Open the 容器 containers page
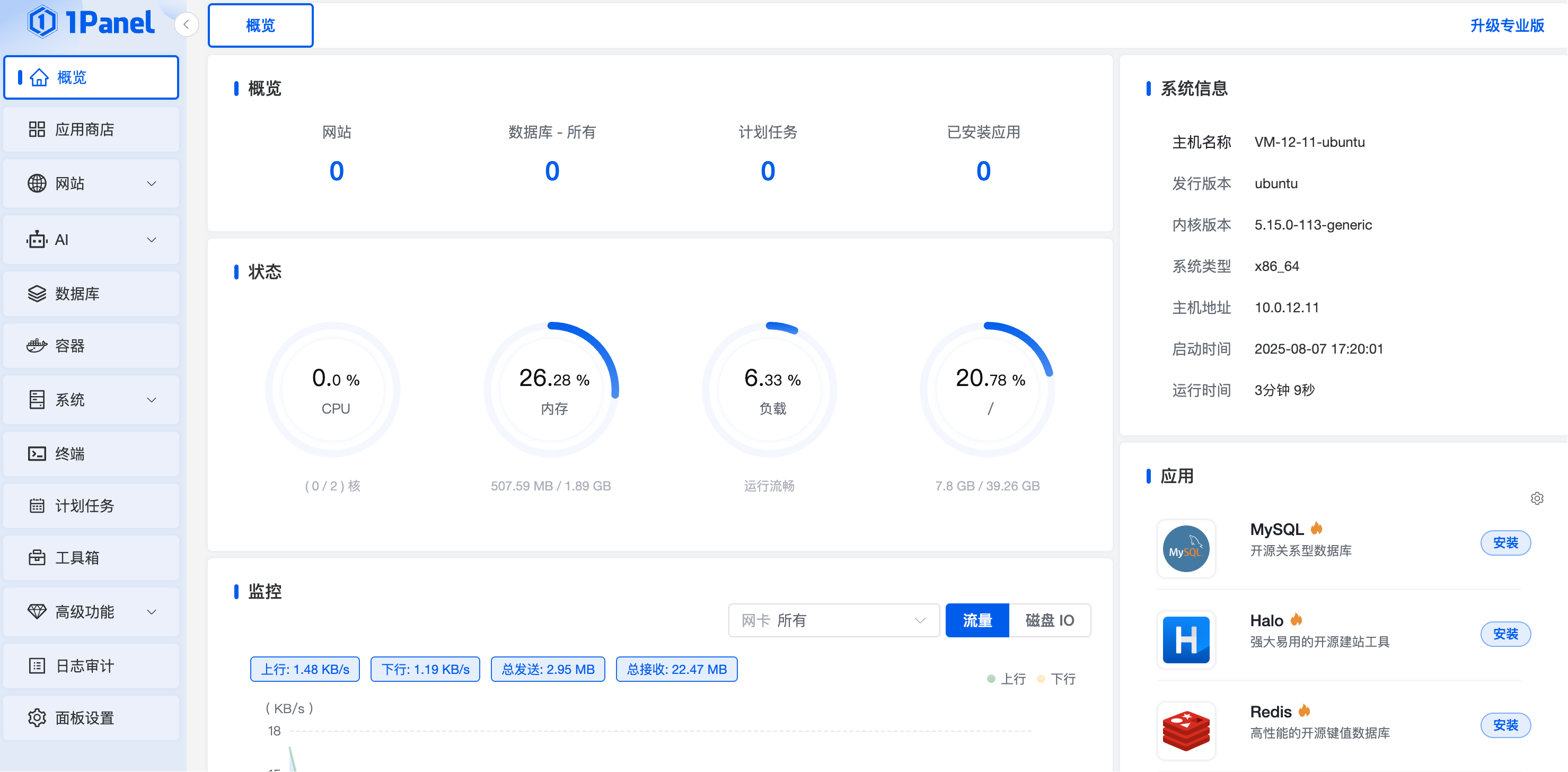This screenshot has height=772, width=1568. [91, 346]
